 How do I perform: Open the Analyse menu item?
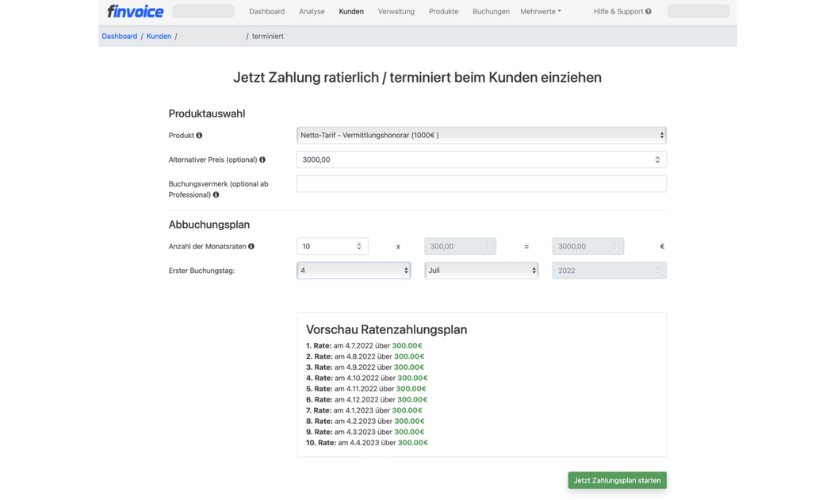(311, 11)
